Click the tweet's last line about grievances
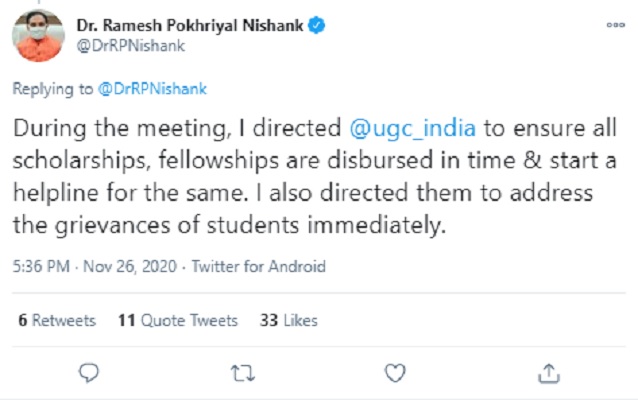The image size is (638, 400). point(228,226)
